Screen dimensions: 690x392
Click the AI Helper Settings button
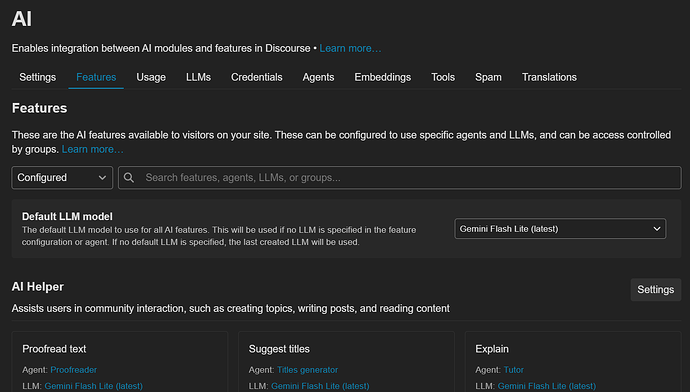pos(656,289)
